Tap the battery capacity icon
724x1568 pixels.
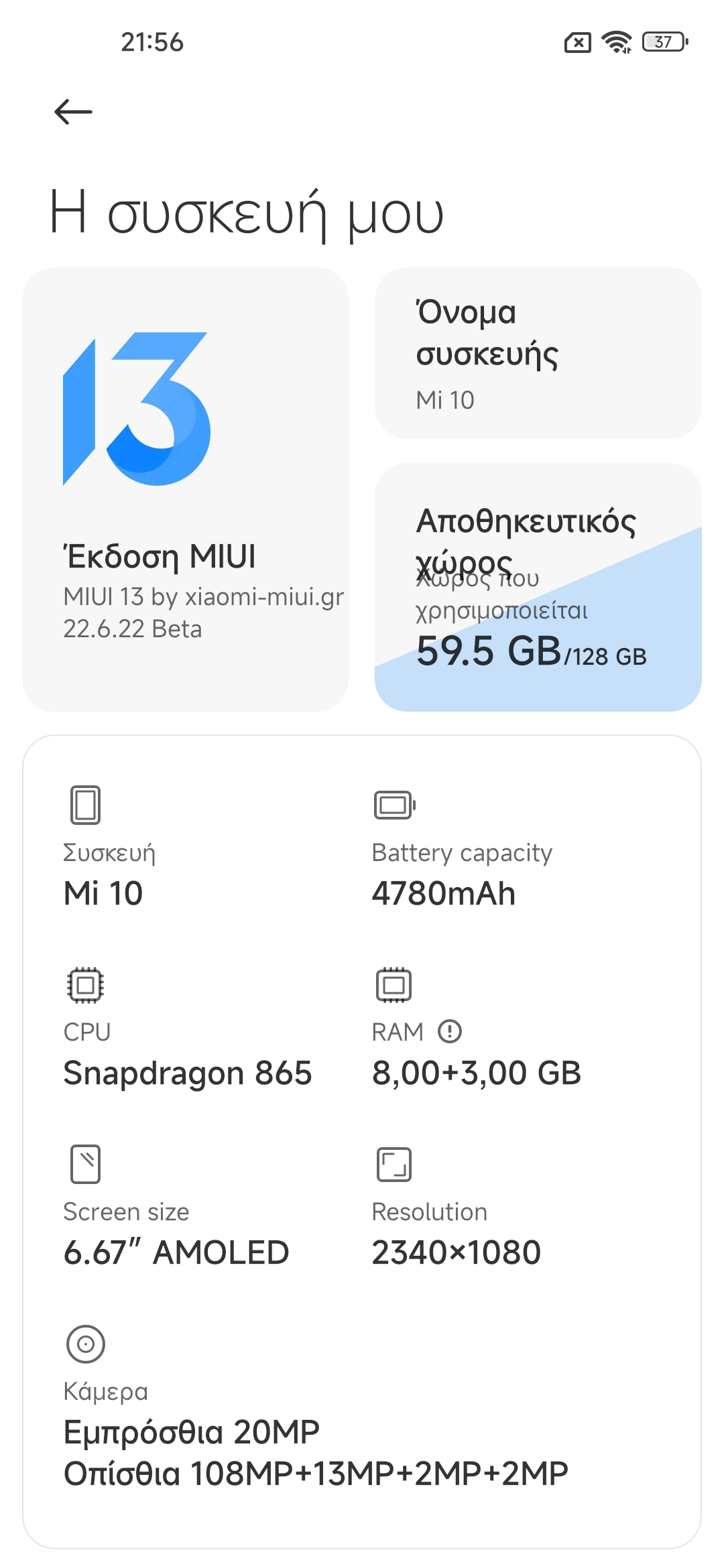click(x=394, y=805)
